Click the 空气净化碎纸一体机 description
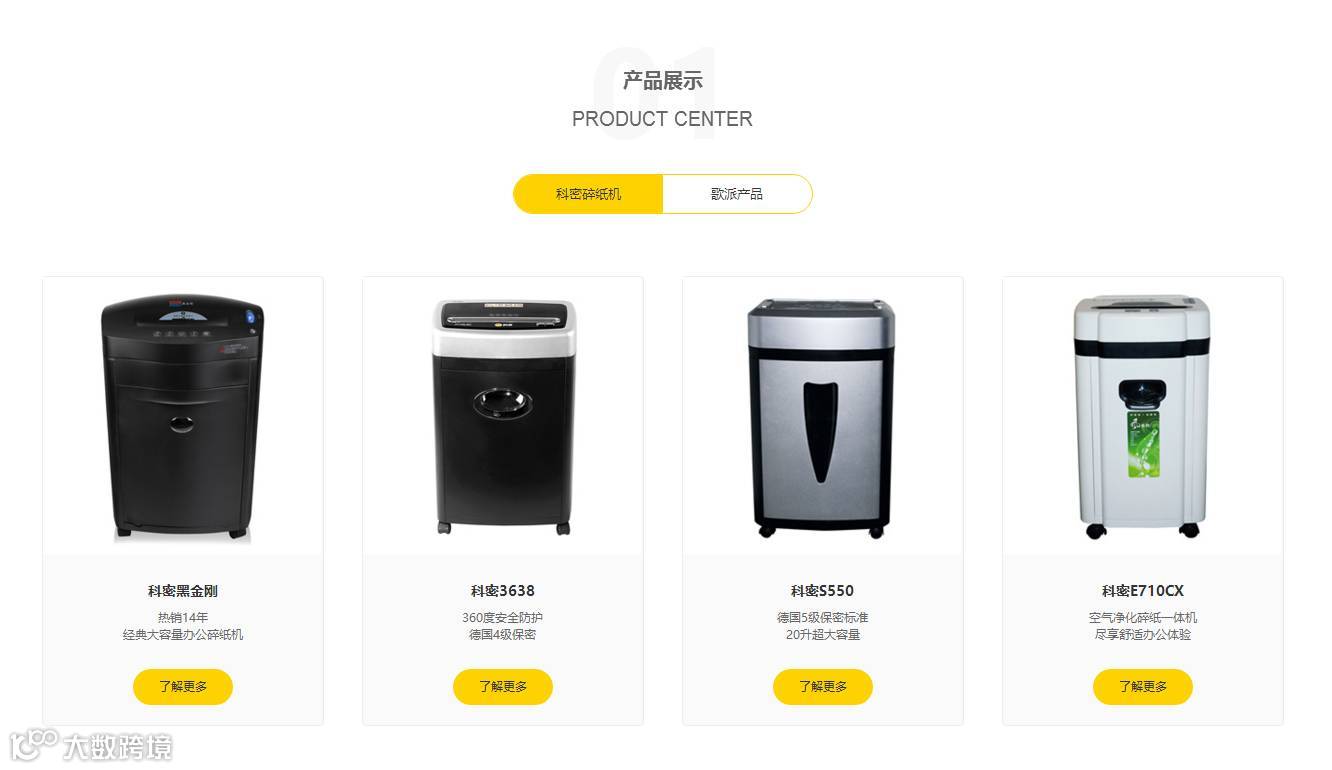 coord(1143,618)
